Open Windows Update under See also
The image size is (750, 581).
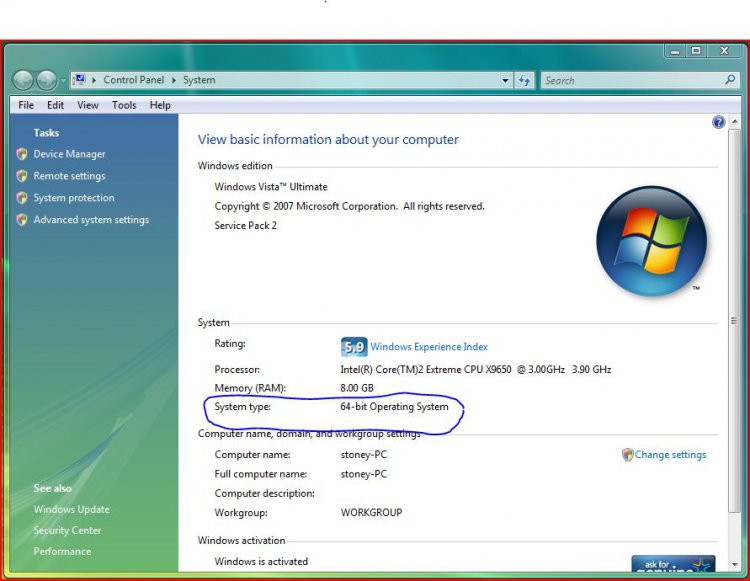click(x=72, y=509)
